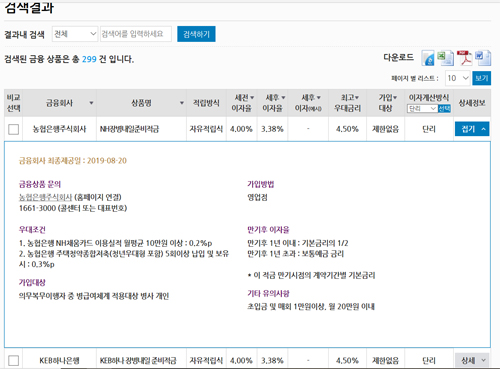This screenshot has height=369, width=500.
Task: Sort by 최고 우대금리 column arrow
Action: click(357, 98)
